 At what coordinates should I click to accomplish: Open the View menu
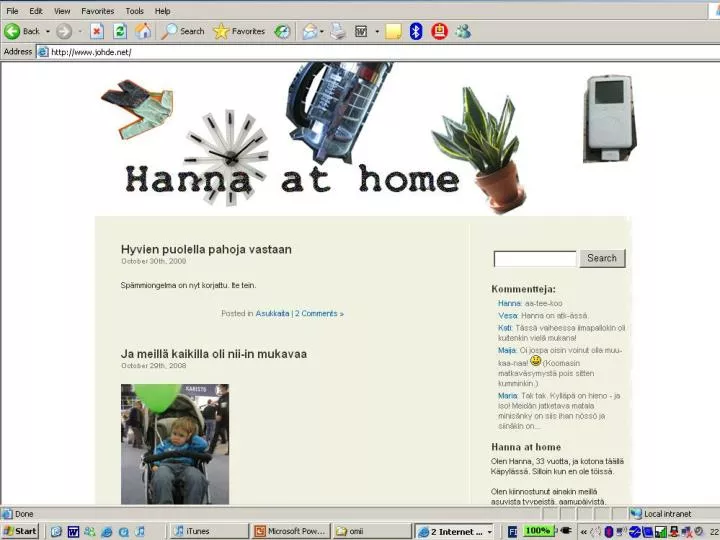62,11
